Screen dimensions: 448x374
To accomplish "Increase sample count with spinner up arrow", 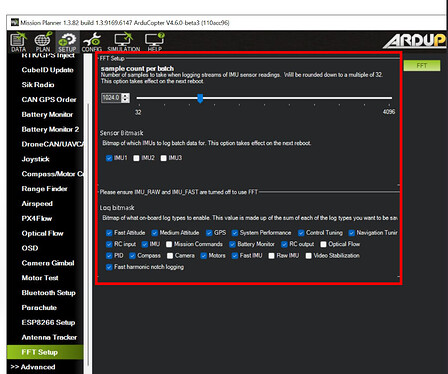I will (x=125, y=96).
